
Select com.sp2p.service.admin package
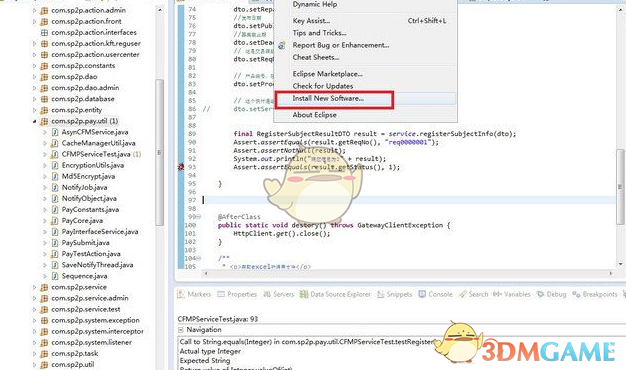[90, 298]
